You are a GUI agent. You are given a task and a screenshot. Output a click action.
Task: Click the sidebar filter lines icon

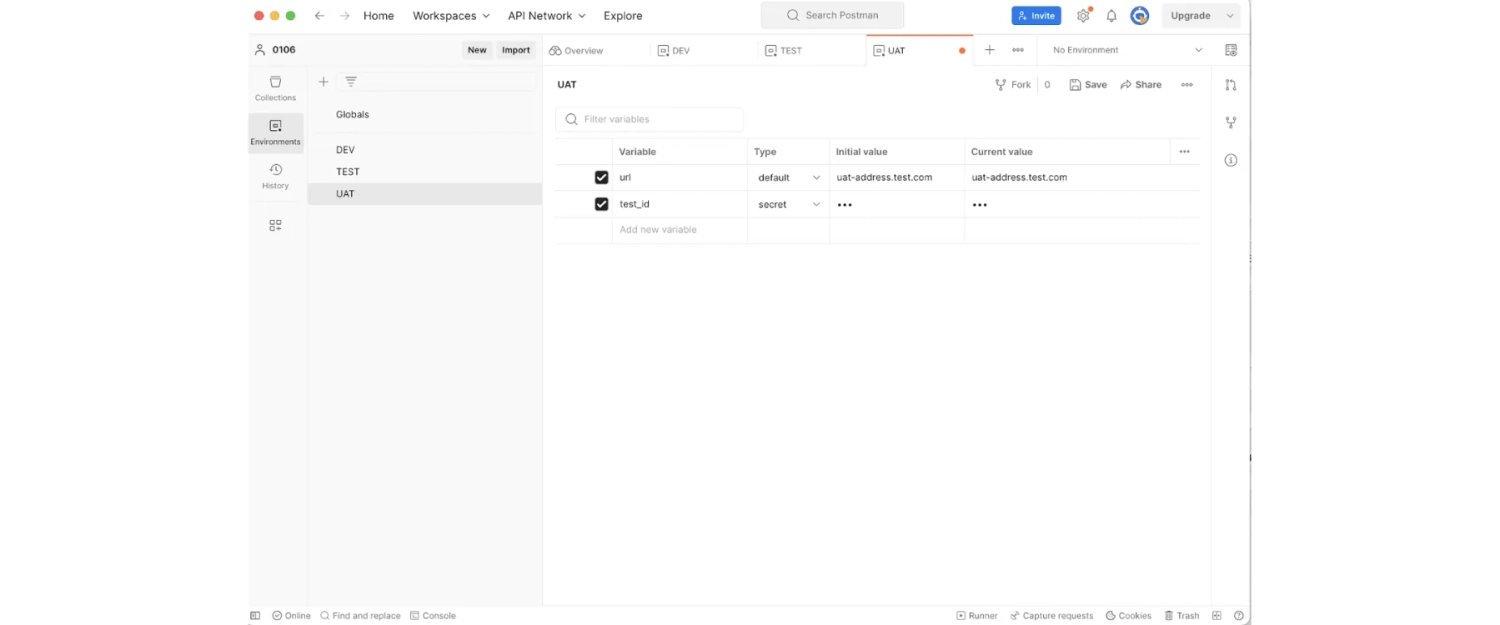pyautogui.click(x=351, y=82)
